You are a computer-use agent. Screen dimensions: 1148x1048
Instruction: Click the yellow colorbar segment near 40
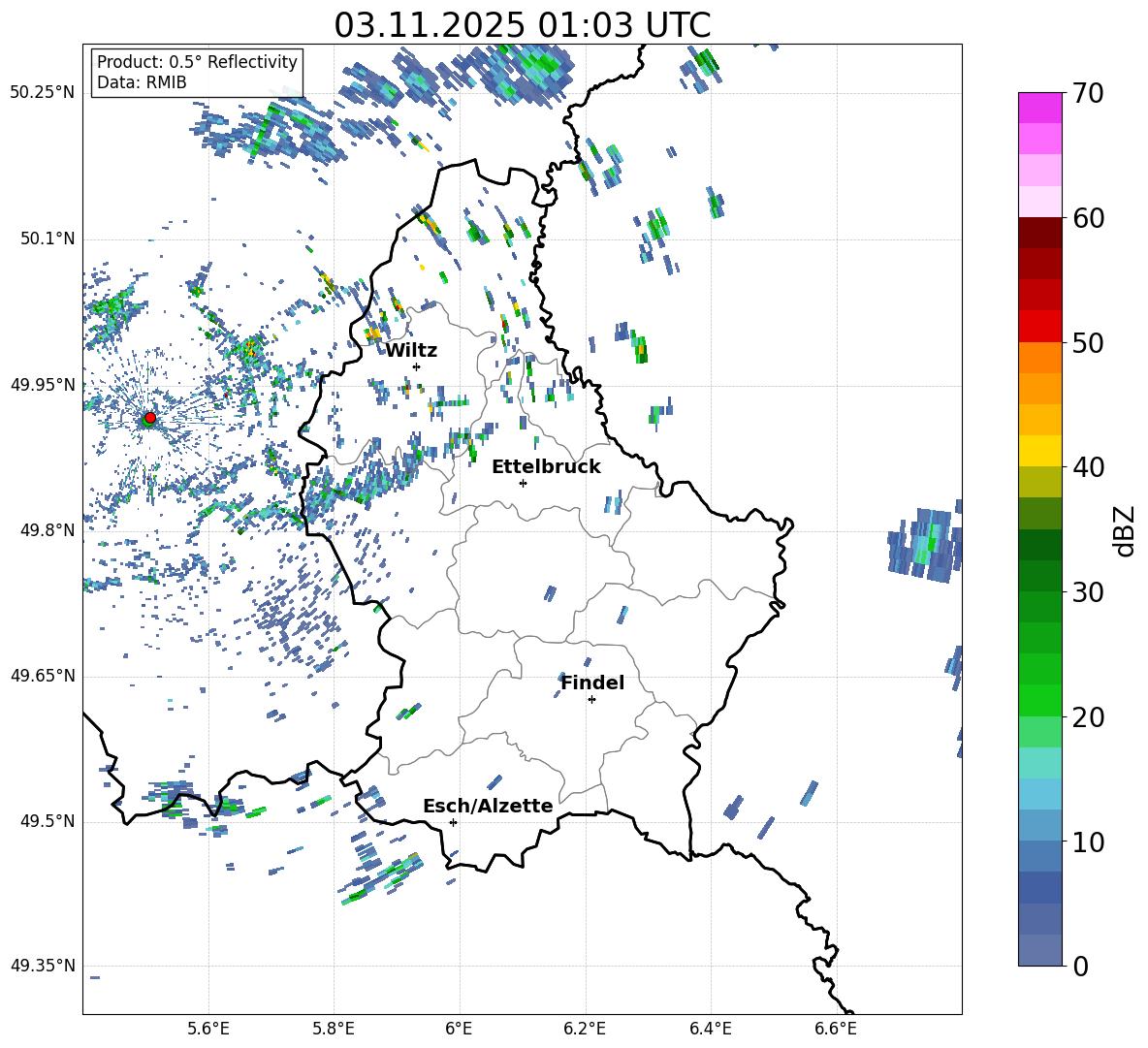click(1040, 451)
